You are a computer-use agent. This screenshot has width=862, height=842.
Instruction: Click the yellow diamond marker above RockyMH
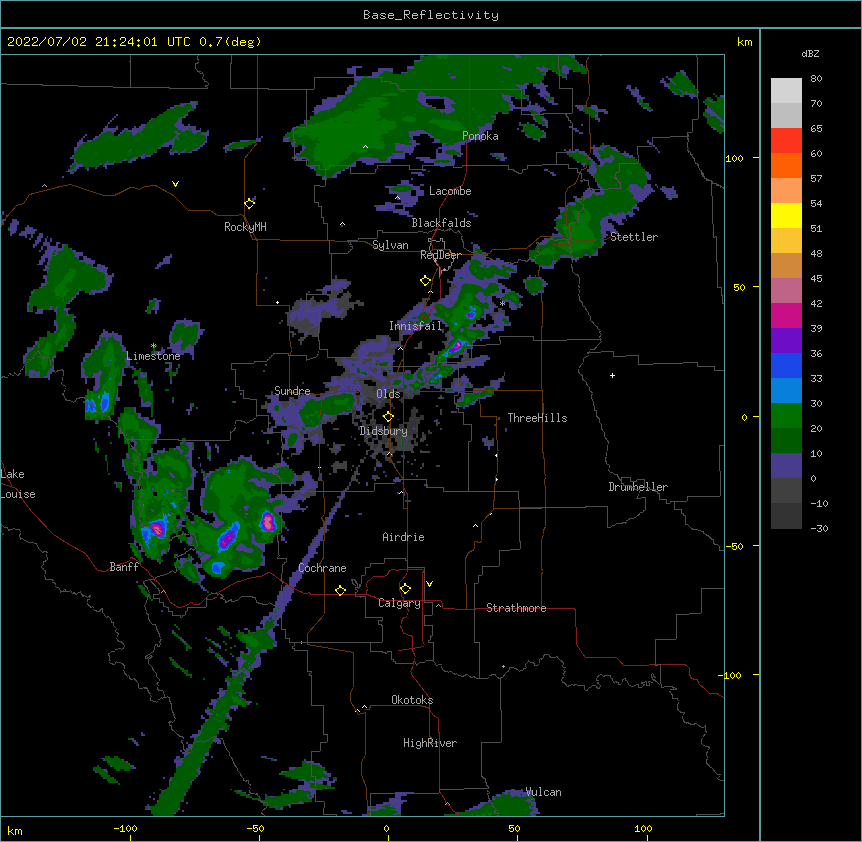tap(250, 204)
